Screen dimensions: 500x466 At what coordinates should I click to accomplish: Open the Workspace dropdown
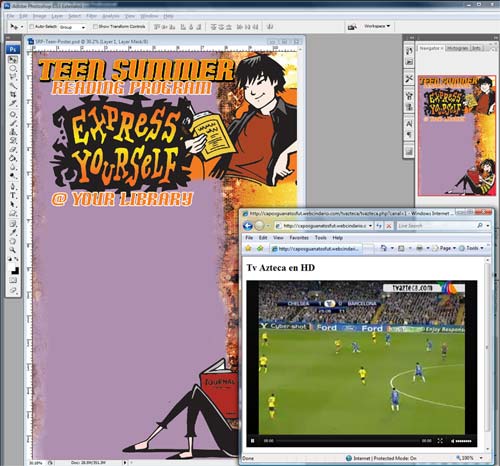tap(377, 26)
